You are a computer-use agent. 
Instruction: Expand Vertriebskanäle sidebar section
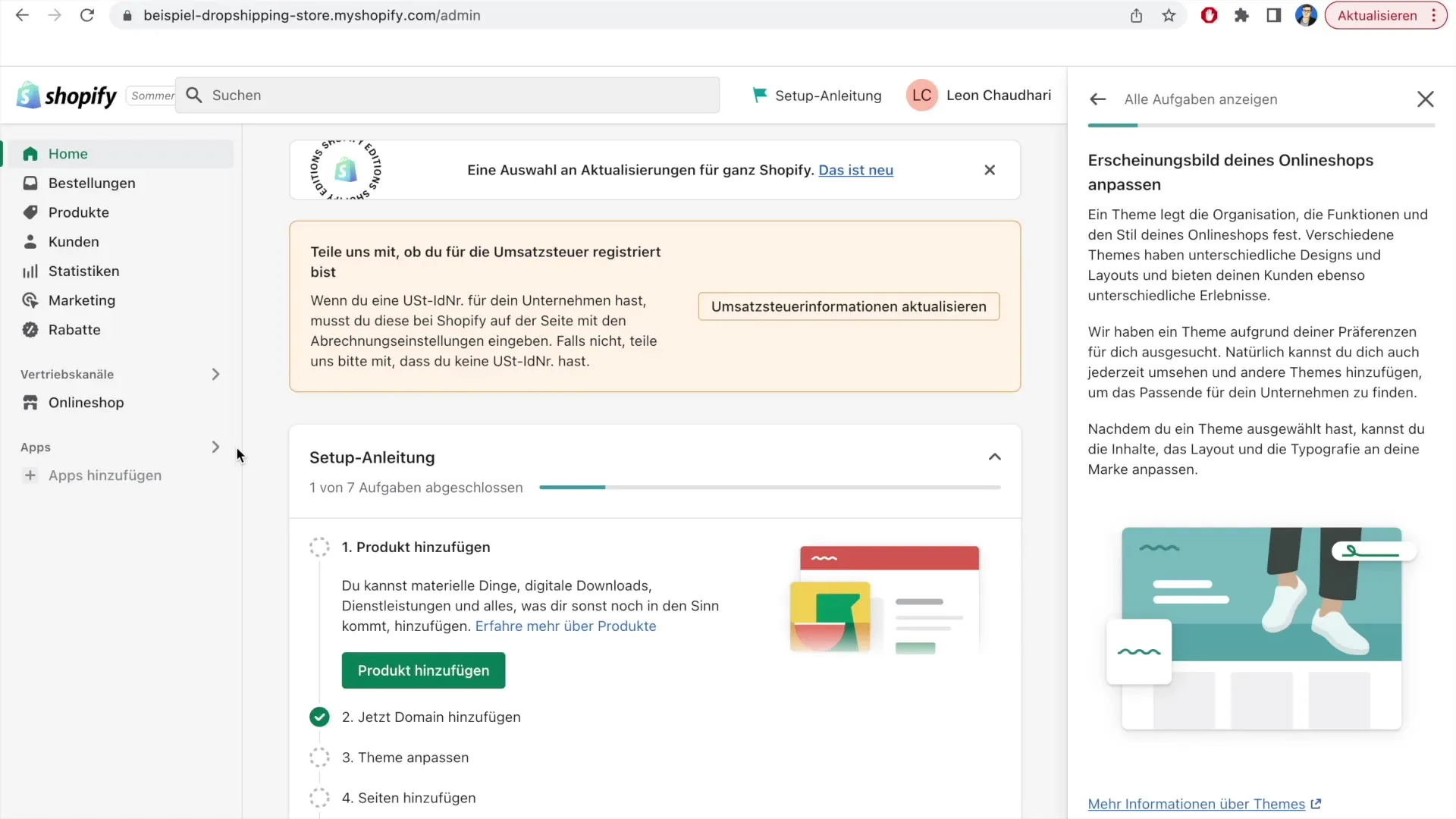[215, 373]
